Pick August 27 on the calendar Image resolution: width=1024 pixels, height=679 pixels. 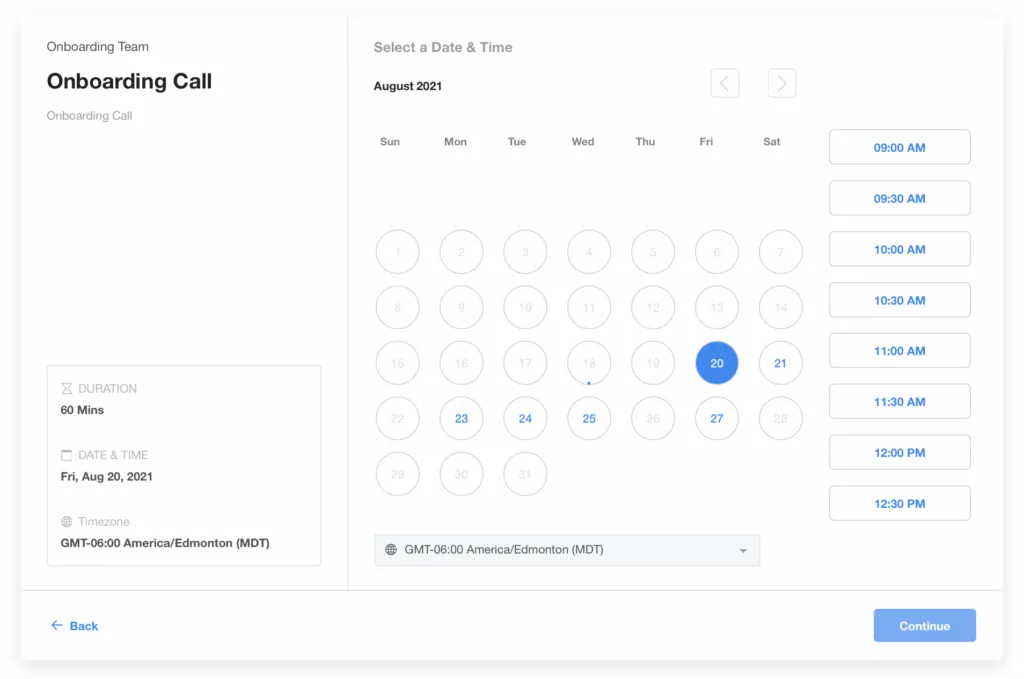tap(716, 418)
